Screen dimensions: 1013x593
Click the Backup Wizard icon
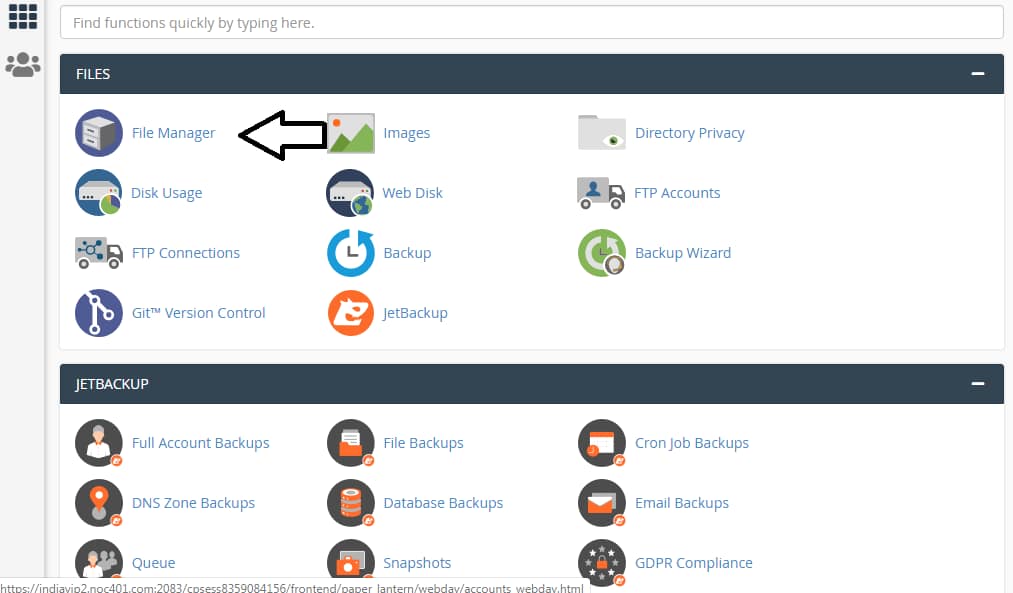click(601, 253)
